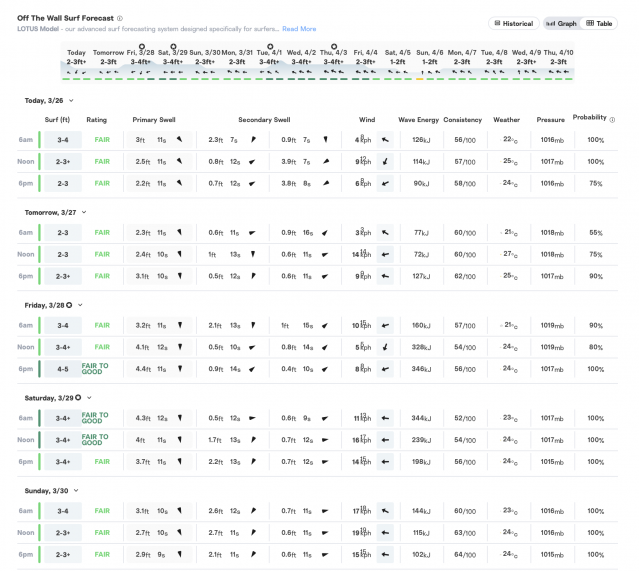639x571 pixels.
Task: Select Sun, 3/30 in the day strip
Action: click(x=205, y=63)
